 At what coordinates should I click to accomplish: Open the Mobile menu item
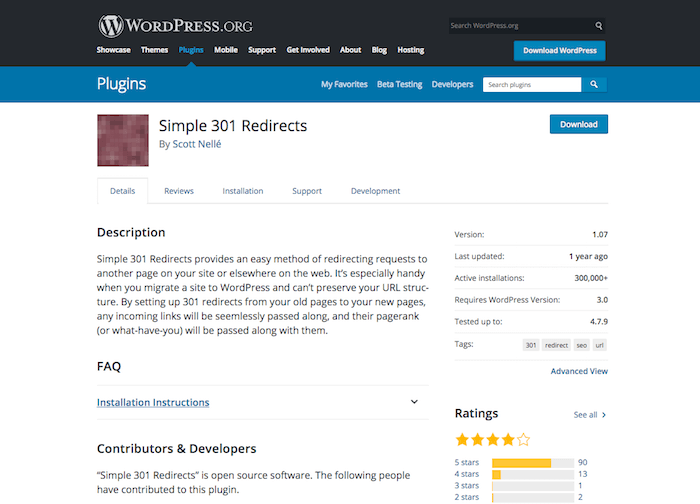click(226, 50)
